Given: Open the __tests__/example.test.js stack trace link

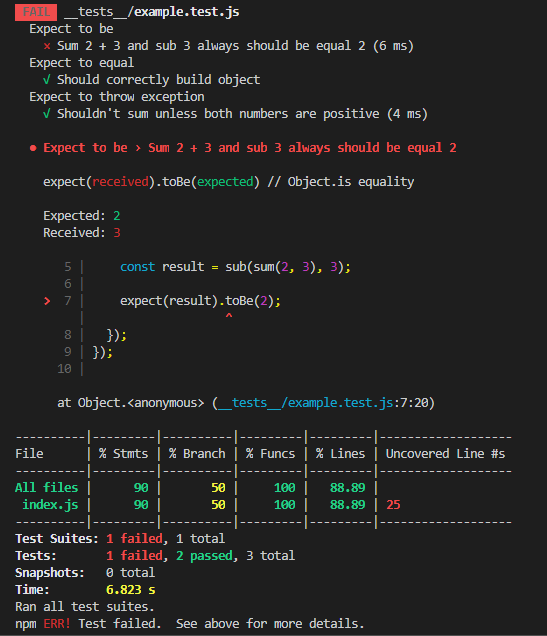Looking at the screenshot, I should coord(306,403).
